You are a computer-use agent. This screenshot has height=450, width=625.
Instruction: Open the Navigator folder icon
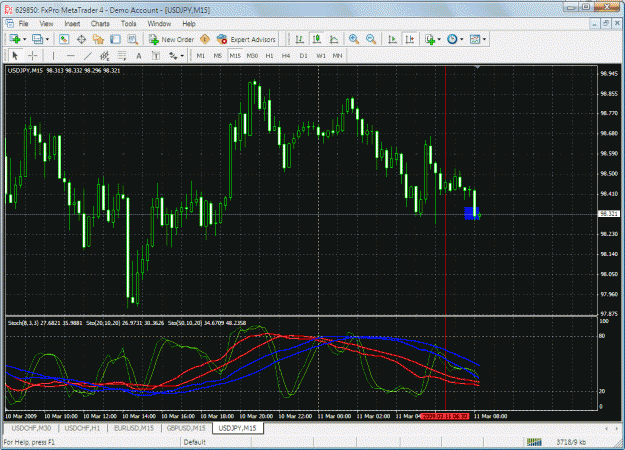click(98, 39)
